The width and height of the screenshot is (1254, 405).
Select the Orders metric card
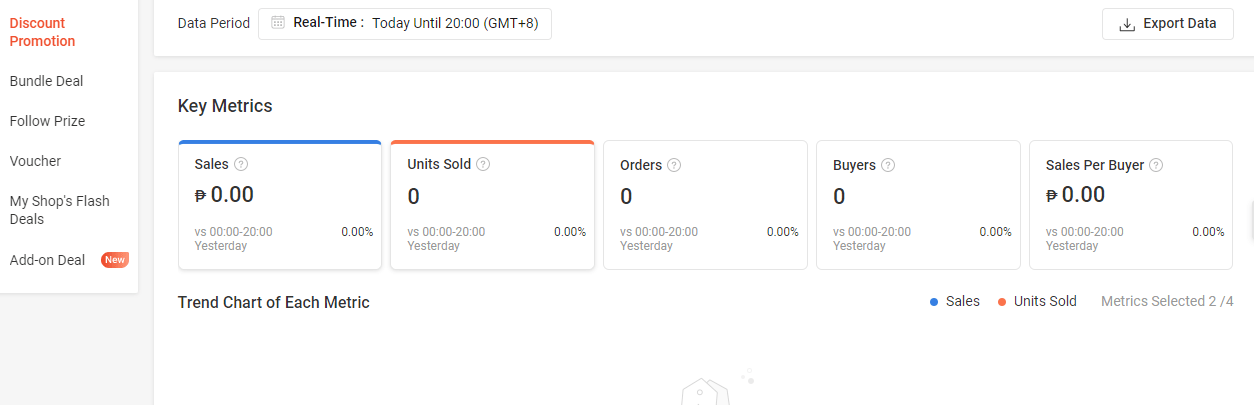click(x=705, y=205)
